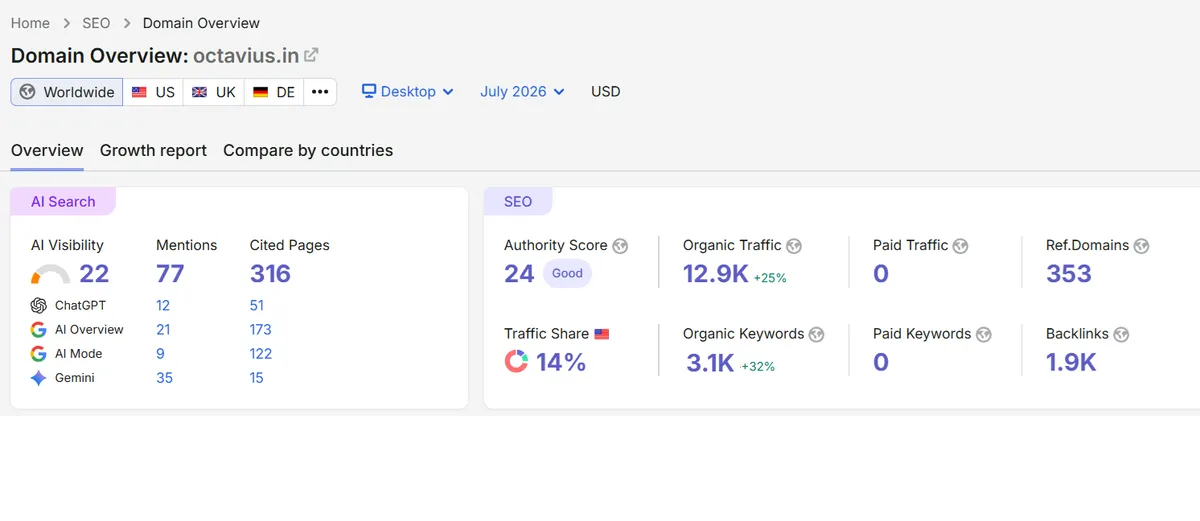This screenshot has width=1200, height=521.
Task: Open Ref.Domains value 353
Action: [x=1069, y=274]
